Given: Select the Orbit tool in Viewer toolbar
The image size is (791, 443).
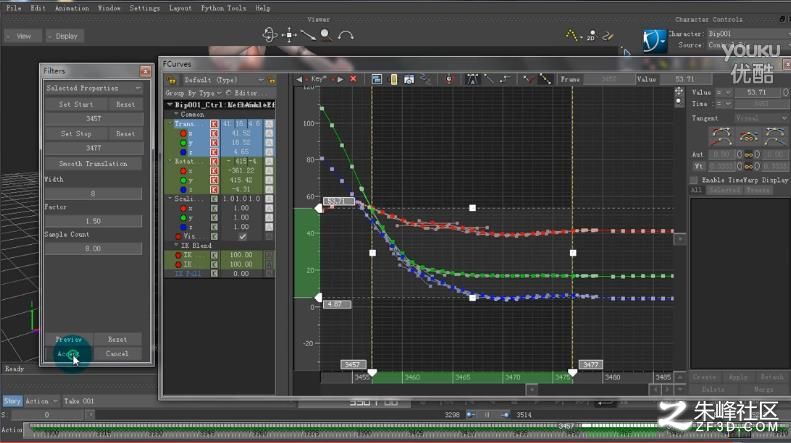Looking at the screenshot, I should [x=270, y=34].
